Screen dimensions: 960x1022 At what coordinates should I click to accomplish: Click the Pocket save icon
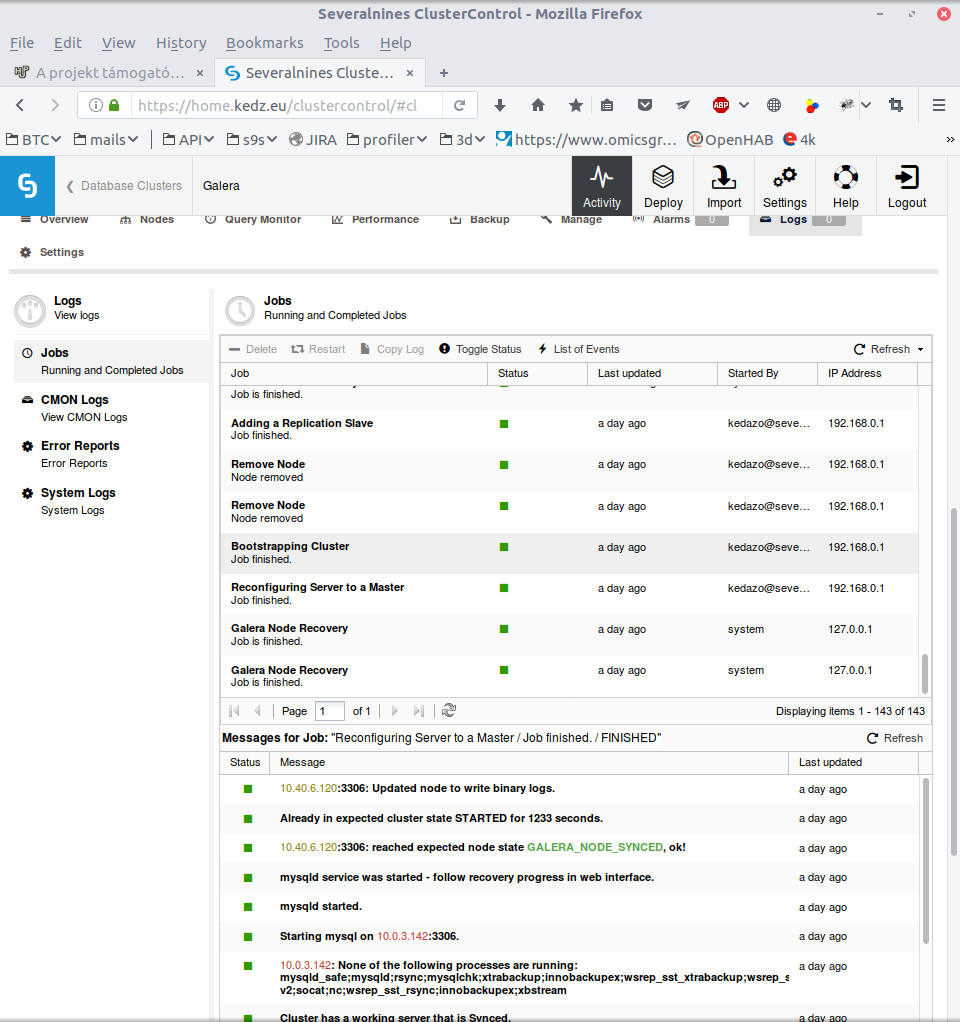coord(645,106)
